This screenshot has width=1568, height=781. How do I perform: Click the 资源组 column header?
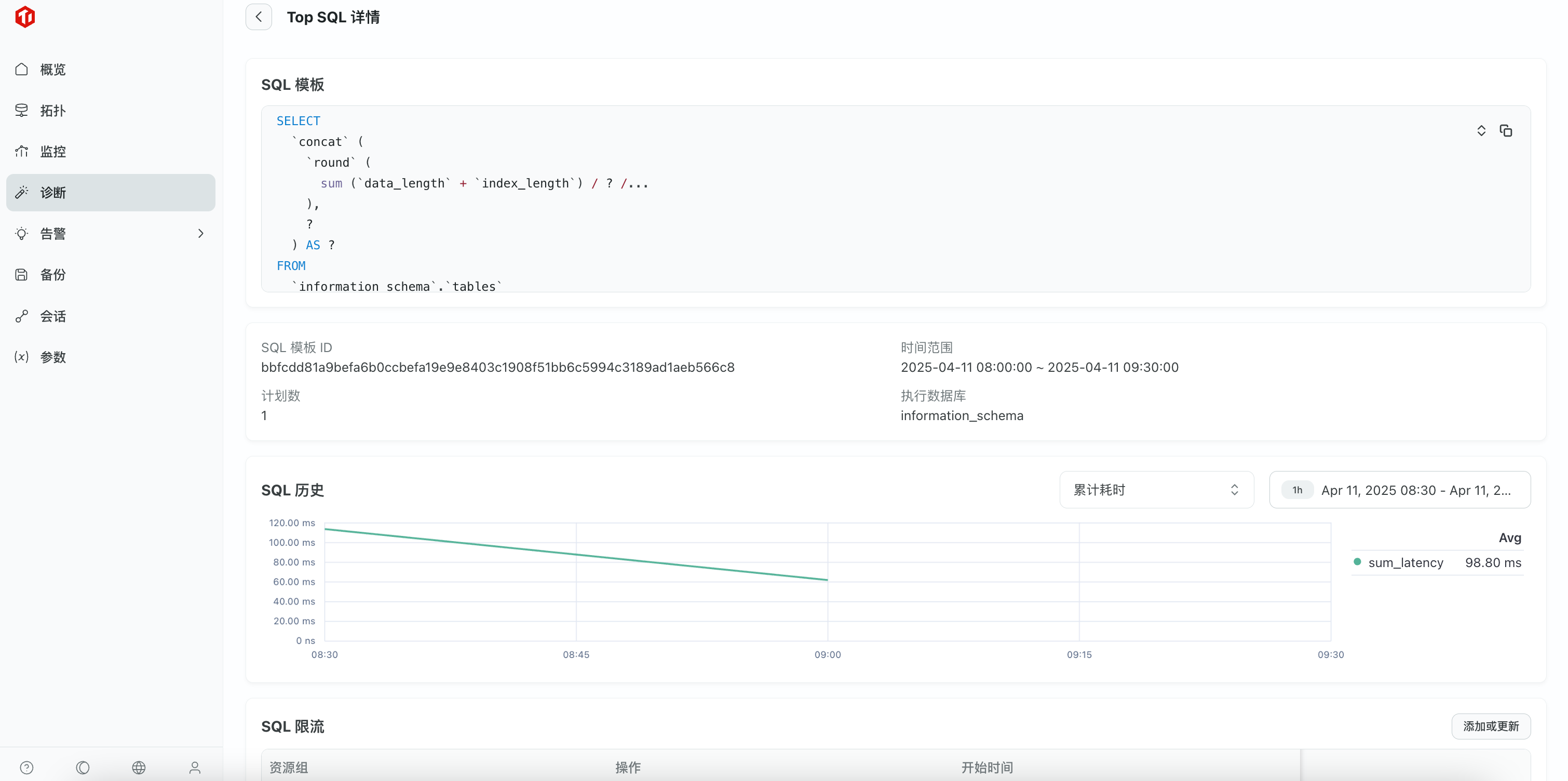click(x=289, y=767)
